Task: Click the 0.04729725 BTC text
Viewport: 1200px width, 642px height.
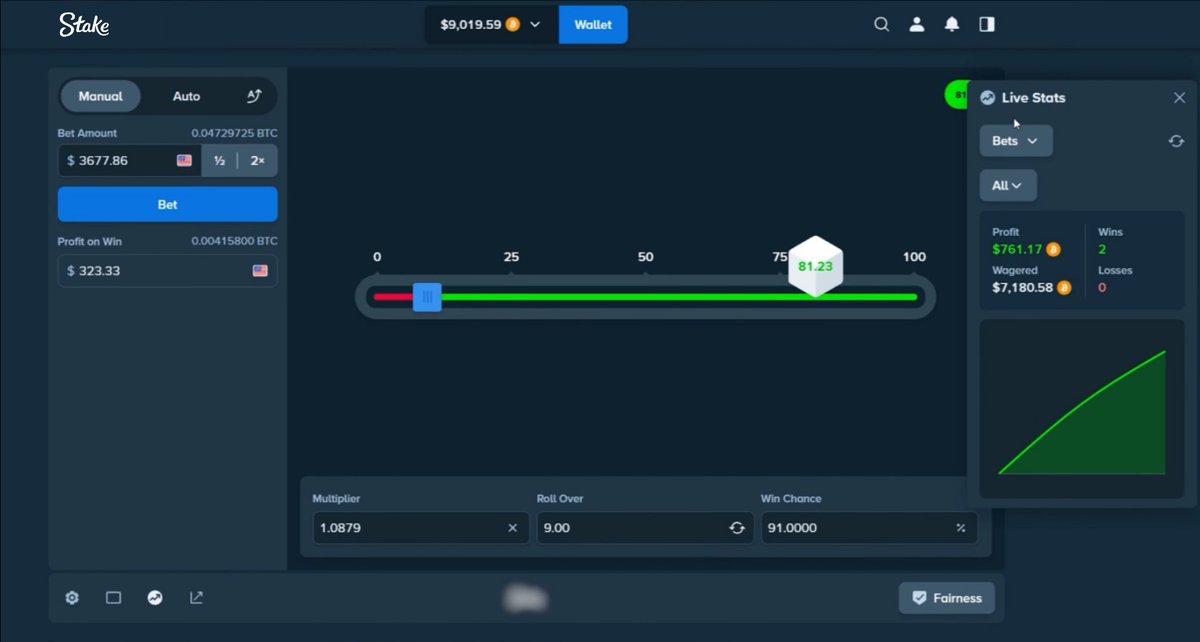Action: pyautogui.click(x=235, y=133)
